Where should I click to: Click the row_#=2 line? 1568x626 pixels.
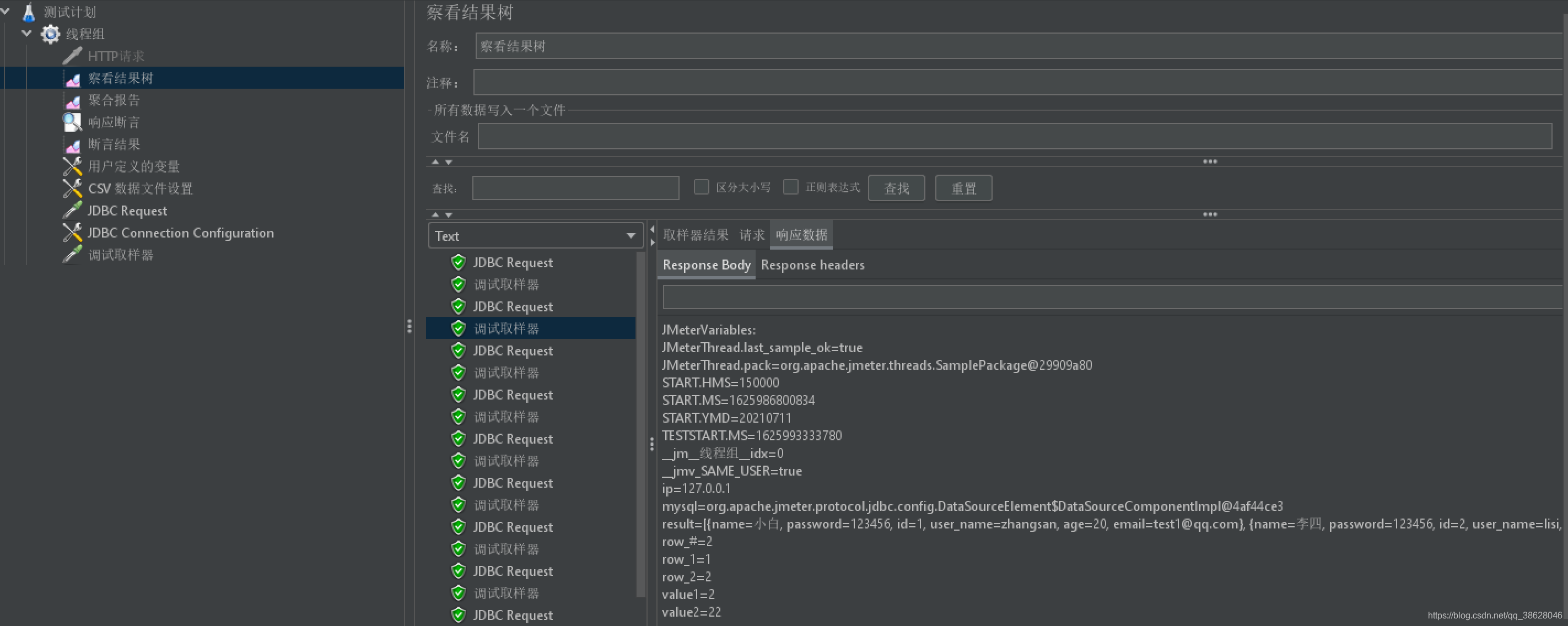(687, 542)
